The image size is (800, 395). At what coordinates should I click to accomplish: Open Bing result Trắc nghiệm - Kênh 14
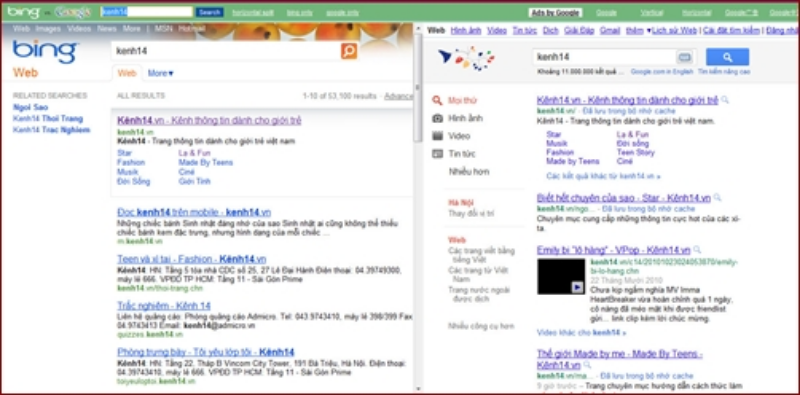tap(164, 306)
